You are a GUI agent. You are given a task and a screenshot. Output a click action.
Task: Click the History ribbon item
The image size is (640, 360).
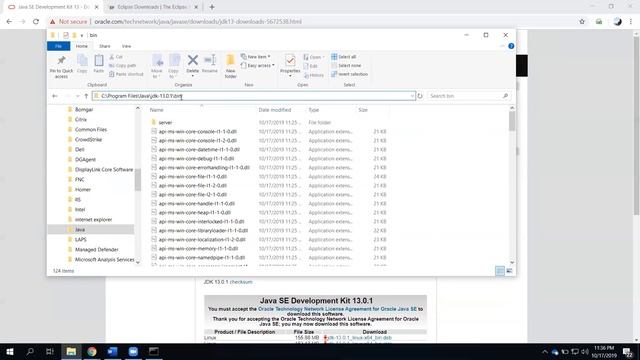314,76
